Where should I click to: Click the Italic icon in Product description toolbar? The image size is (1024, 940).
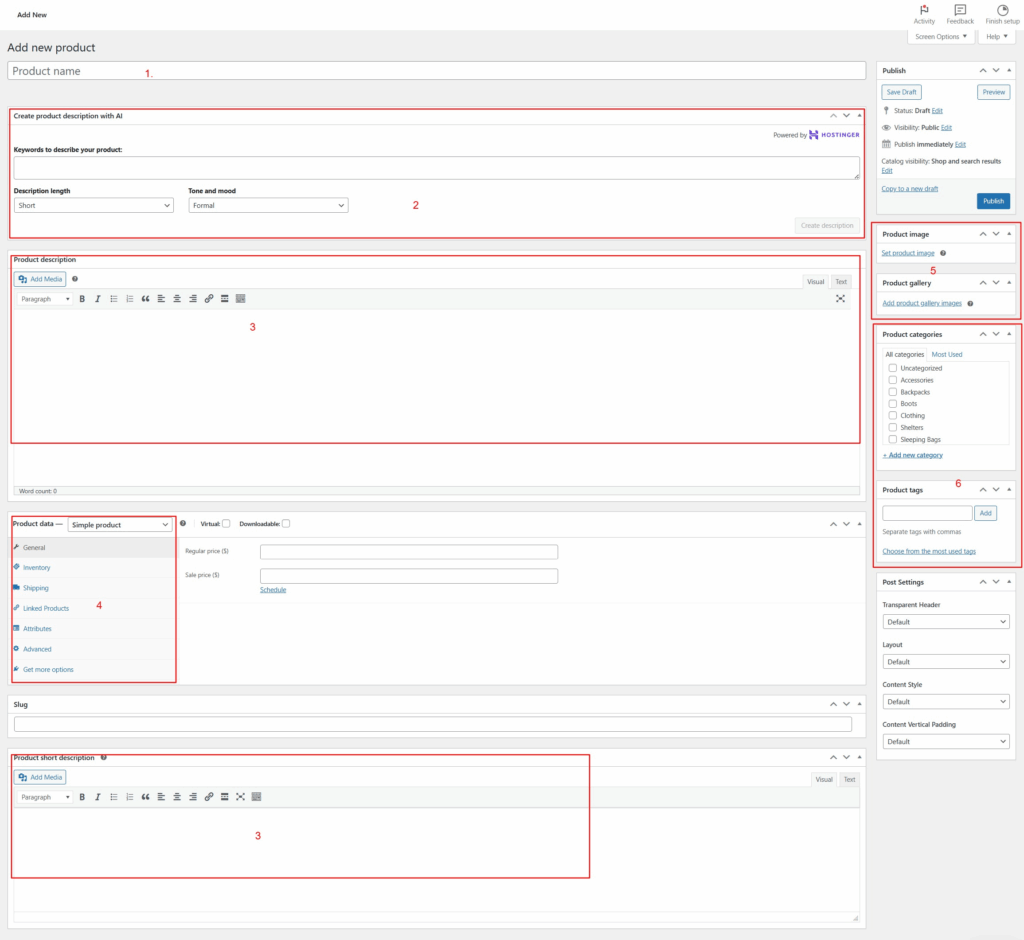[97, 299]
